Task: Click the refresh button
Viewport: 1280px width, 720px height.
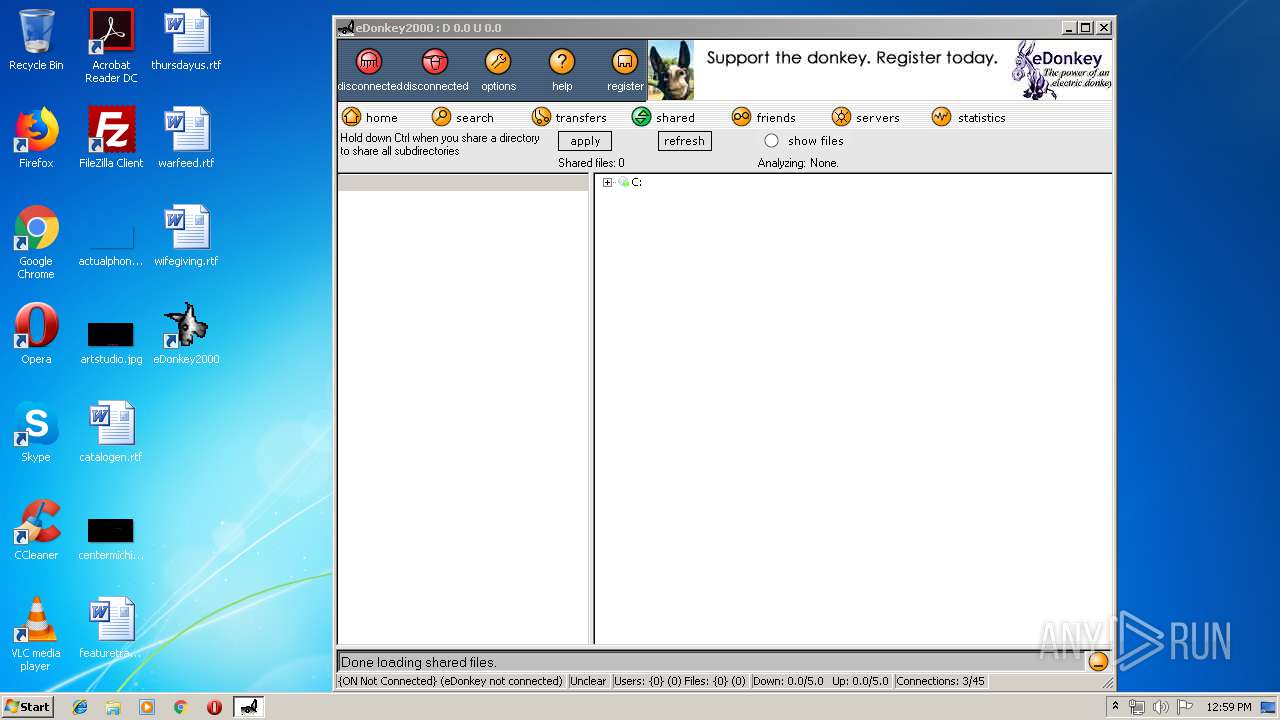Action: point(684,141)
